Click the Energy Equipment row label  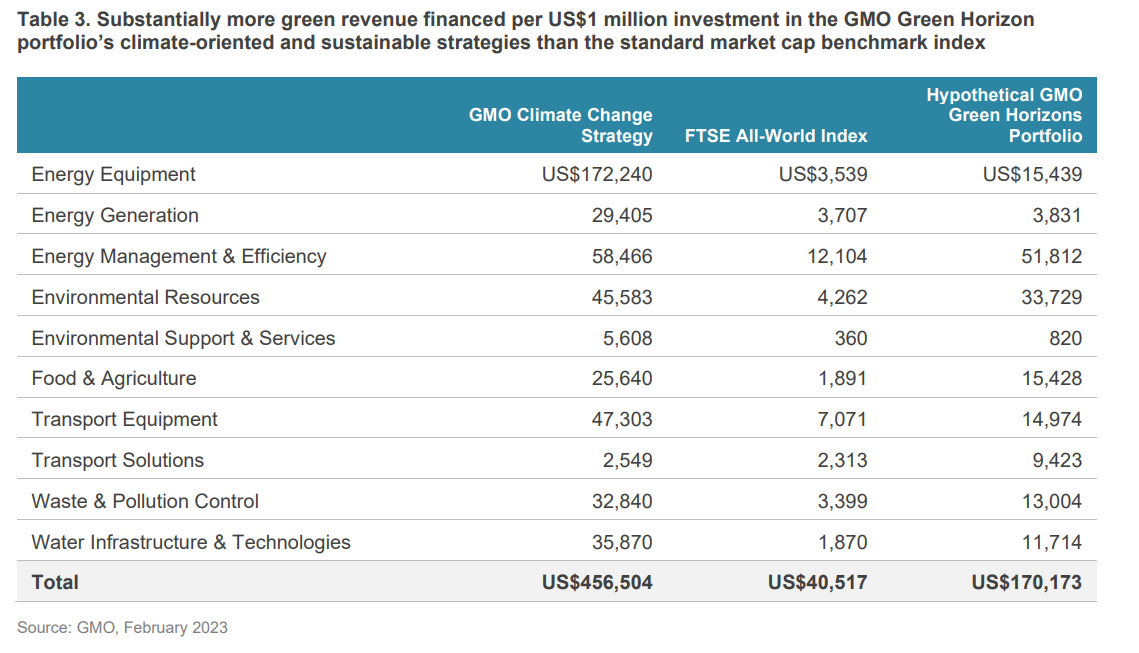tap(113, 174)
